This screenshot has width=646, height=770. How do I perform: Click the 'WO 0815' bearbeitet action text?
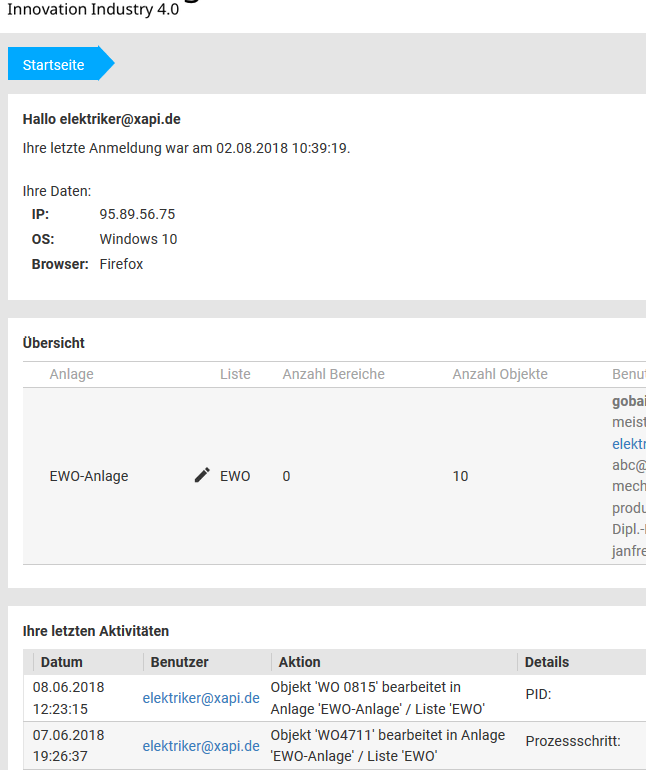pos(377,698)
